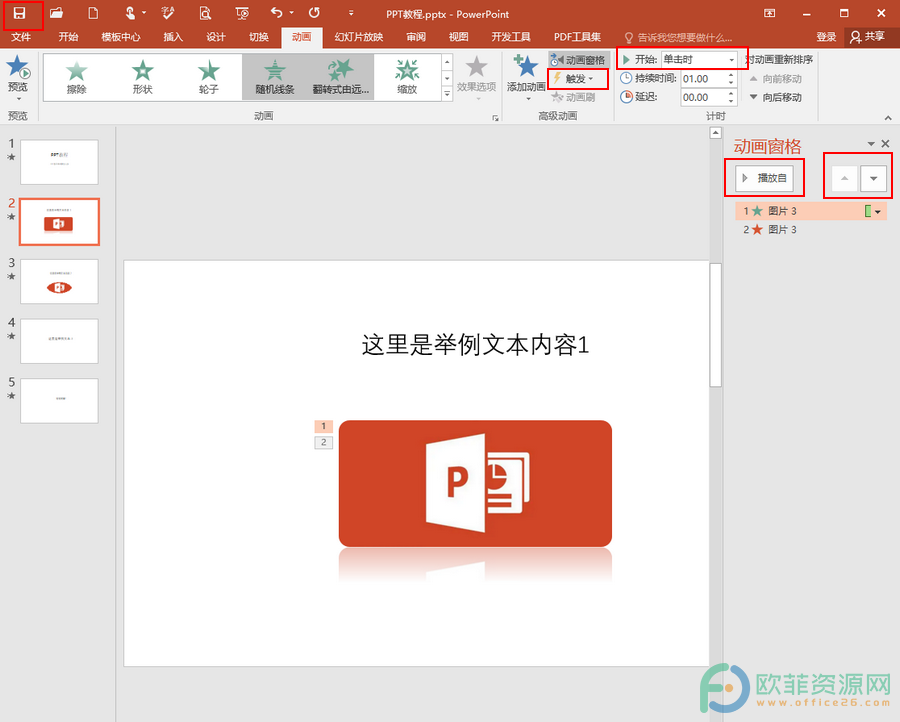Save the presentation with the floppy icon
Image resolution: width=900 pixels, height=722 pixels.
[x=20, y=13]
